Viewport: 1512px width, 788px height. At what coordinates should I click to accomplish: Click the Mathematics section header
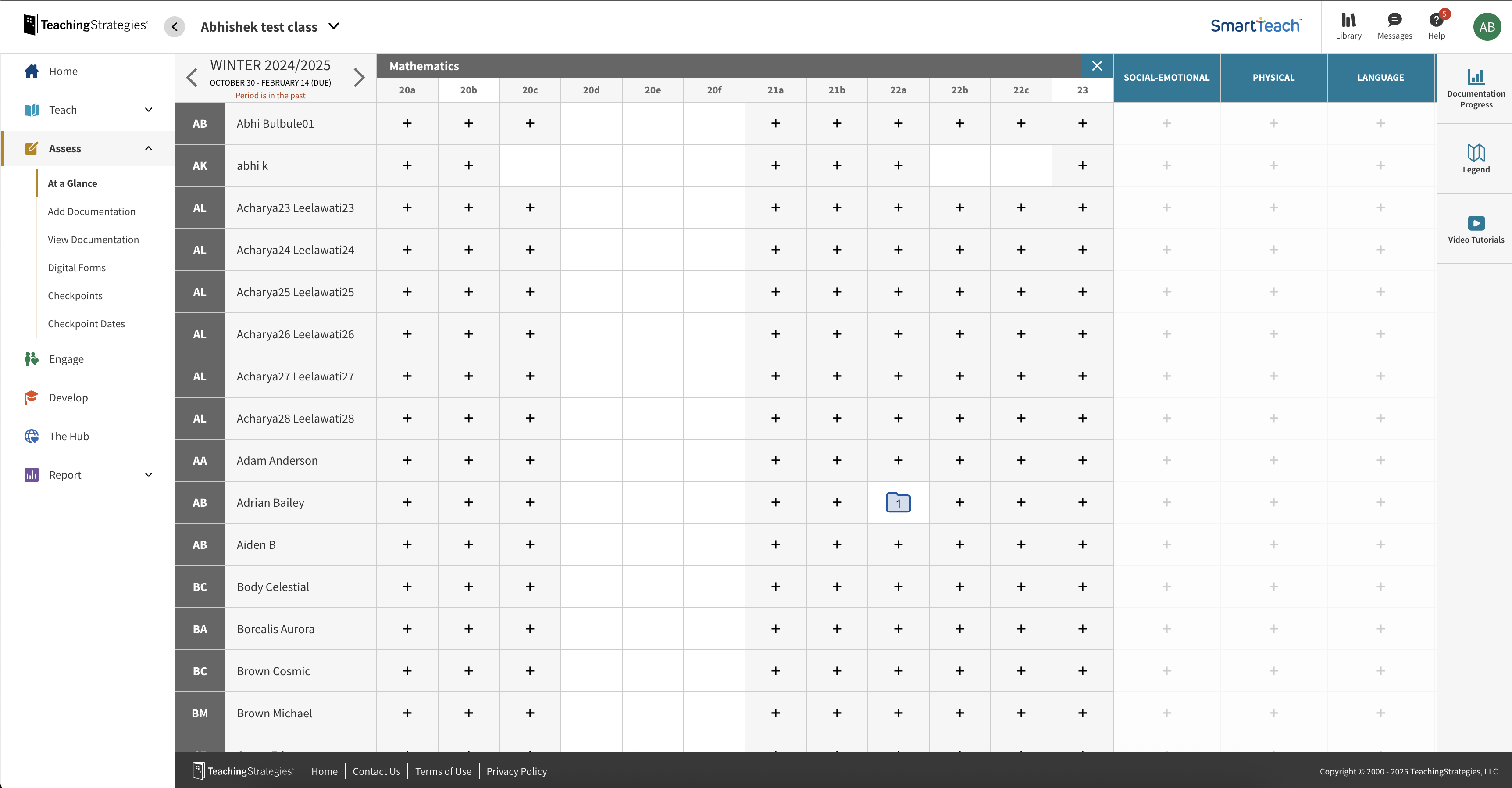[424, 66]
